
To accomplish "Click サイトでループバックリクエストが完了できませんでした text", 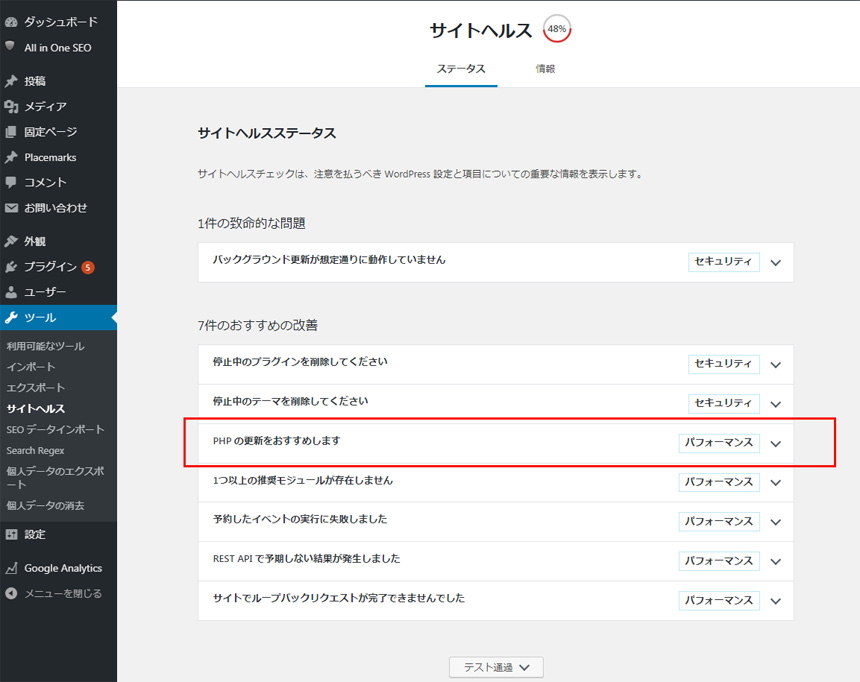I will [338, 599].
